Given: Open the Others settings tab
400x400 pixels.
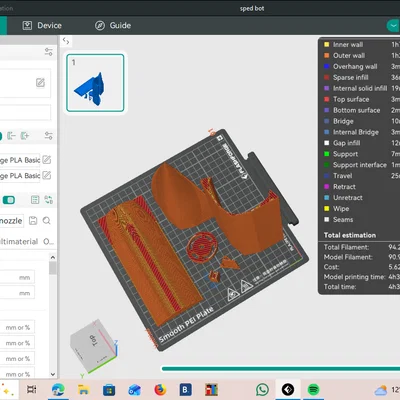Looking at the screenshot, I should (x=49, y=241).
